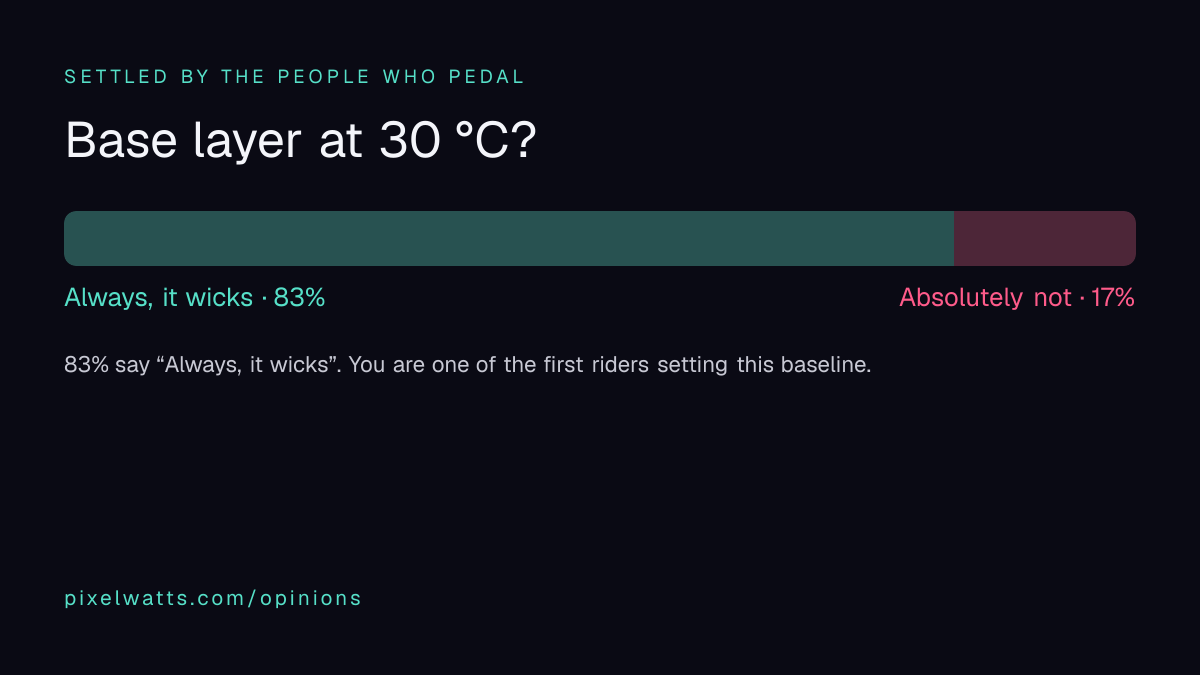1200x675 pixels.
Task: Click the 'Settled by the people who pedal' tagline
Action: [295, 77]
